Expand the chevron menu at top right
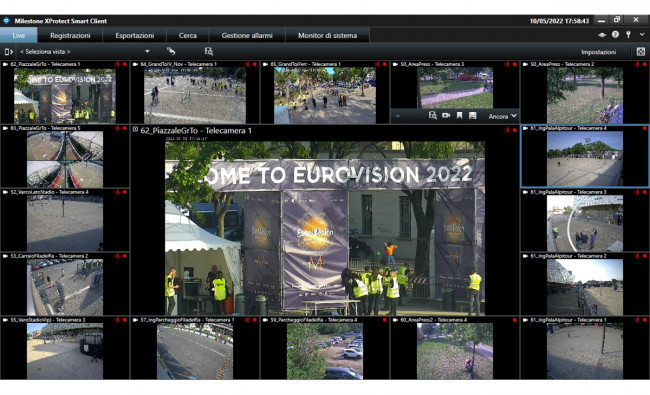Viewport: 650px width, 395px height. pyautogui.click(x=642, y=35)
